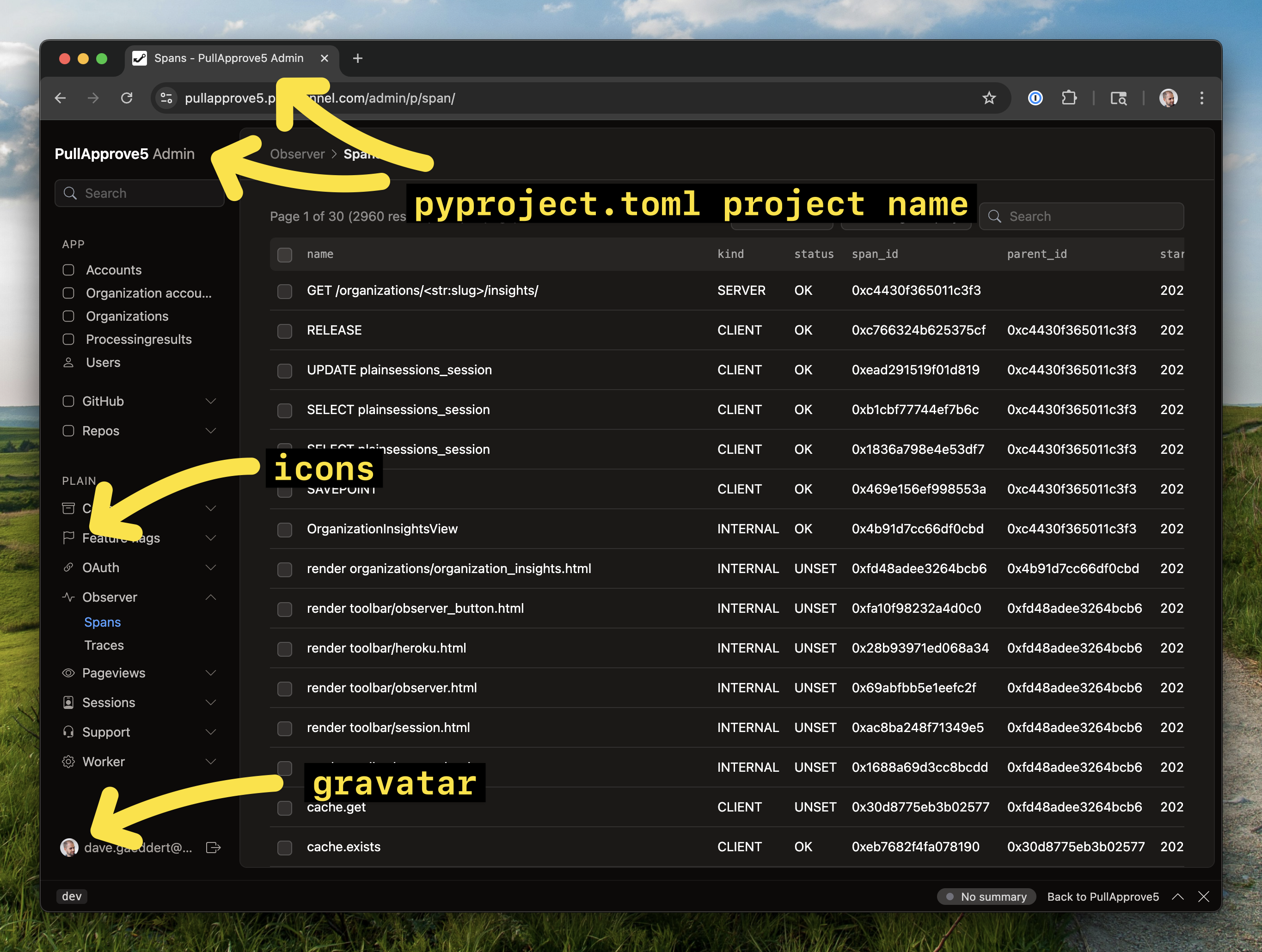Image resolution: width=1262 pixels, height=952 pixels.
Task: Check the render toolbar/heroku.html row checkbox
Action: click(285, 649)
